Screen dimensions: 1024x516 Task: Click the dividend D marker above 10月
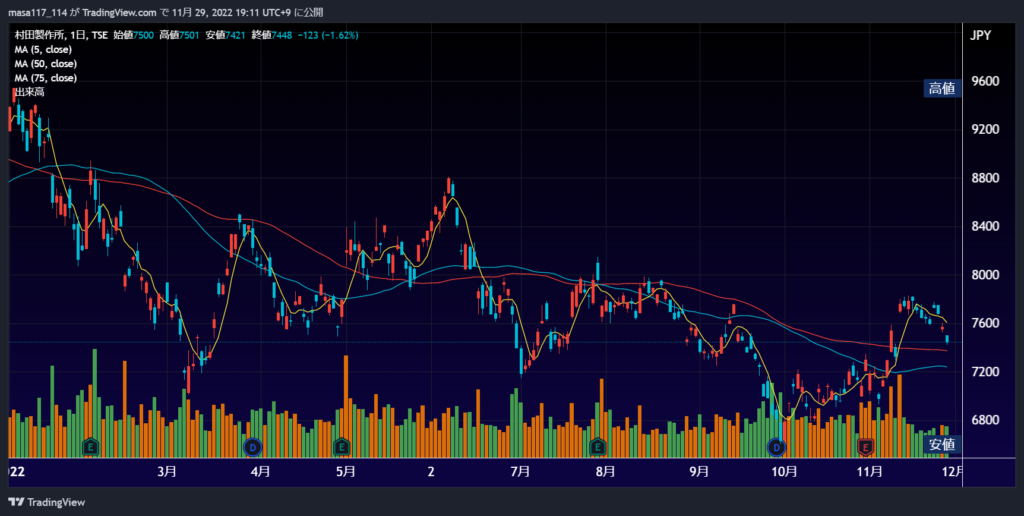click(x=776, y=447)
